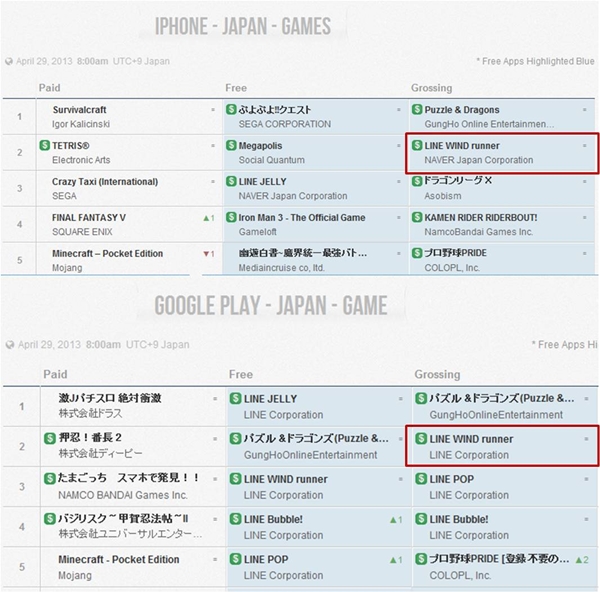This screenshot has height=592, width=600.
Task: Click the SEGA CORPORATION publisher text
Action: (285, 124)
